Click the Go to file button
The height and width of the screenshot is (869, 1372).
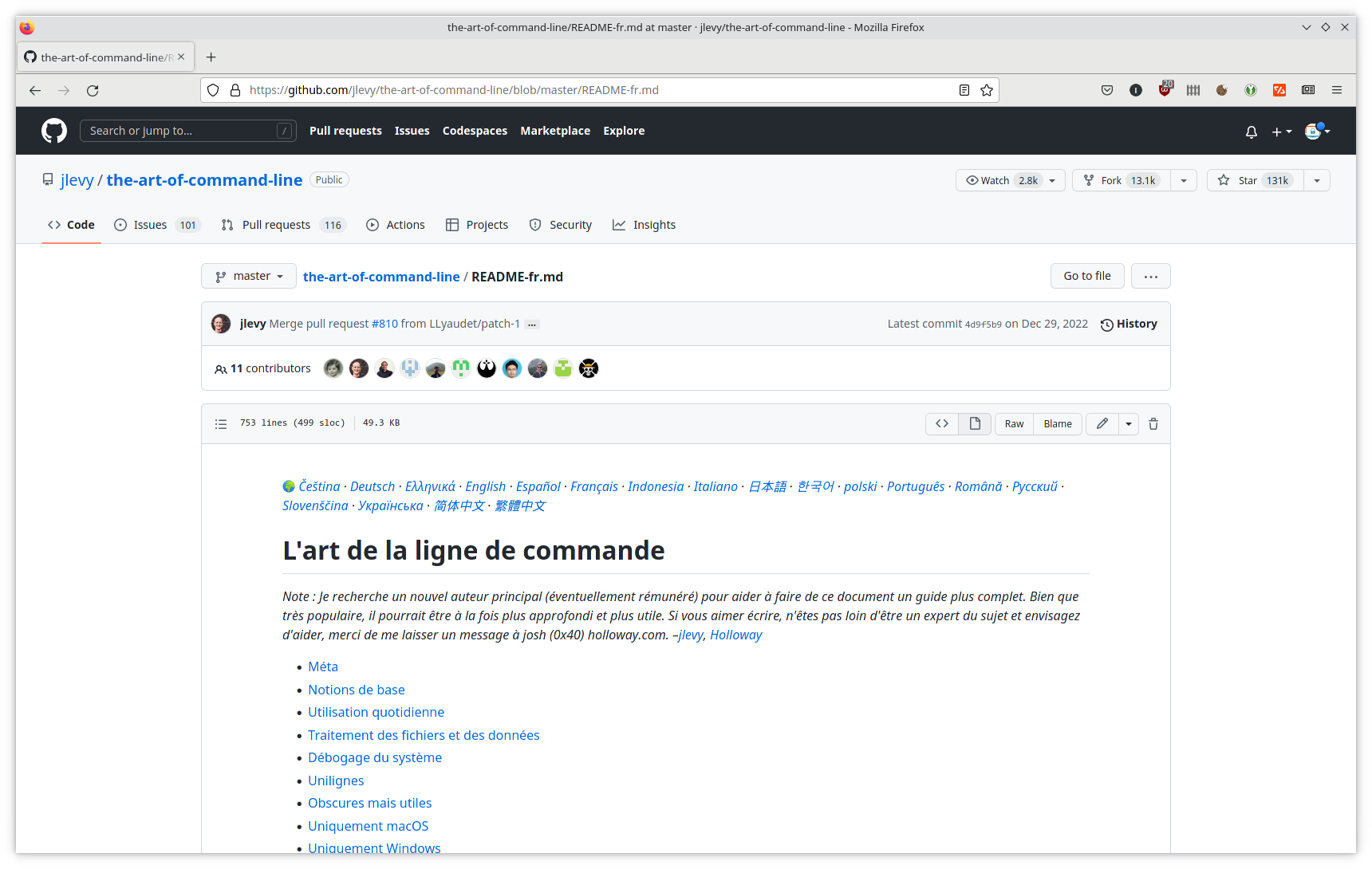click(1086, 276)
